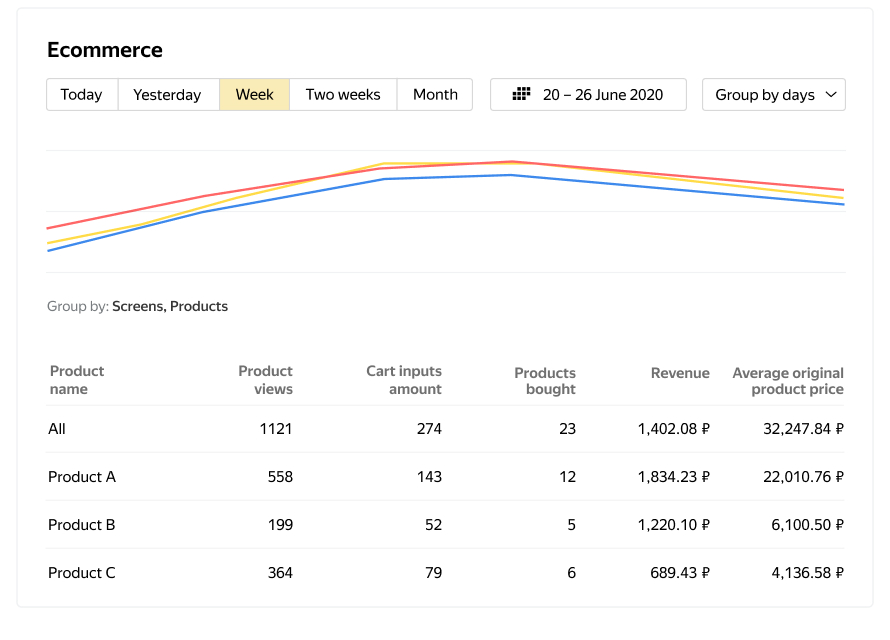Click the Product name column header
The width and height of the screenshot is (890, 640).
(x=77, y=380)
